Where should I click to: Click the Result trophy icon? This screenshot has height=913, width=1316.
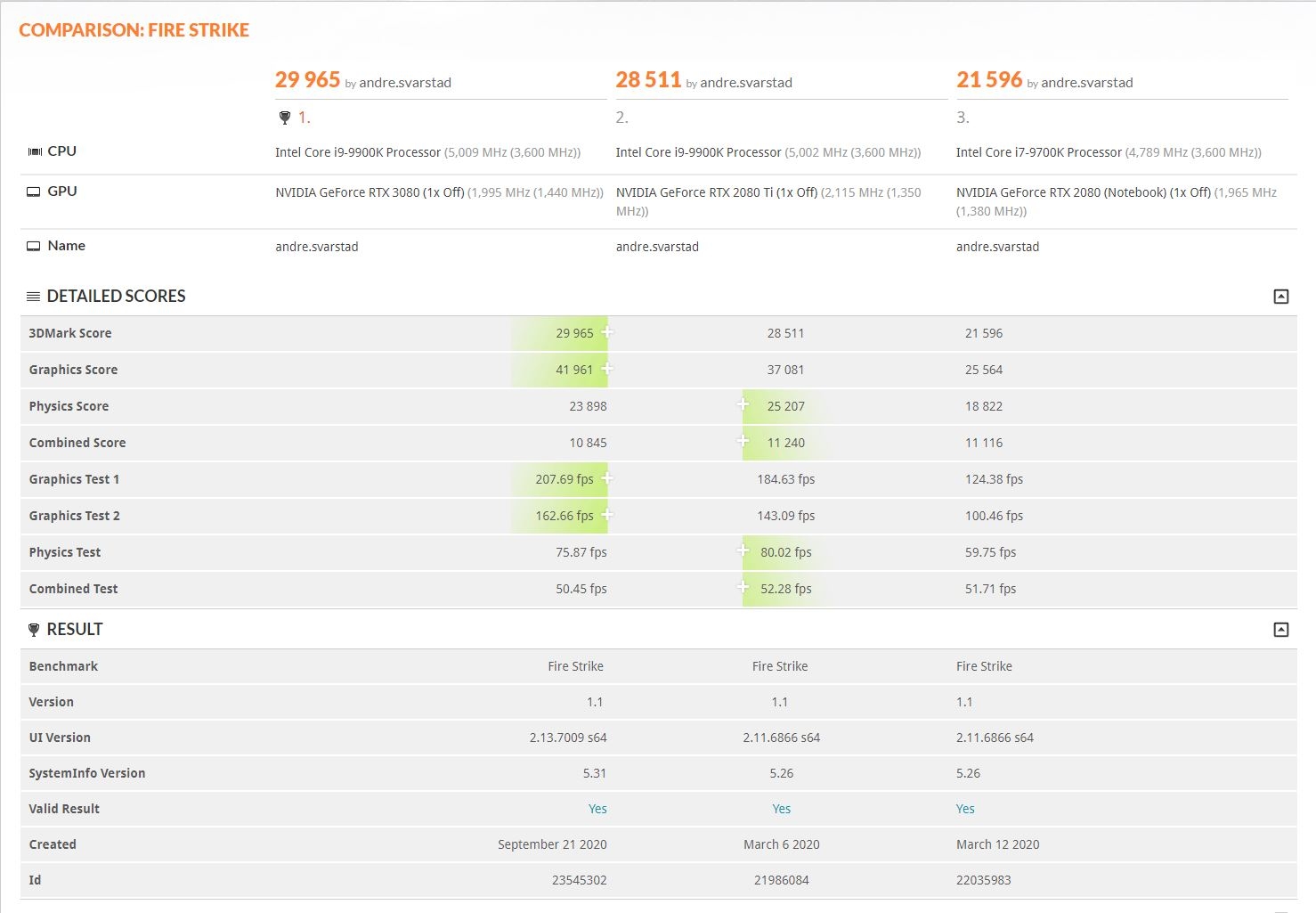click(34, 630)
